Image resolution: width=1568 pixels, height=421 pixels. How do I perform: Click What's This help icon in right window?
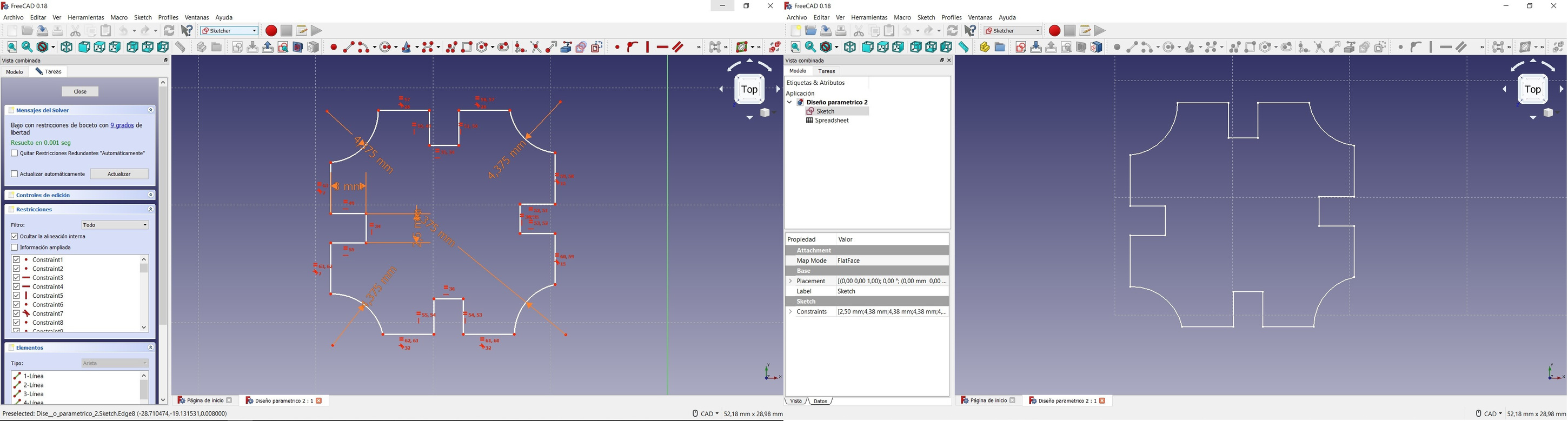click(x=971, y=30)
